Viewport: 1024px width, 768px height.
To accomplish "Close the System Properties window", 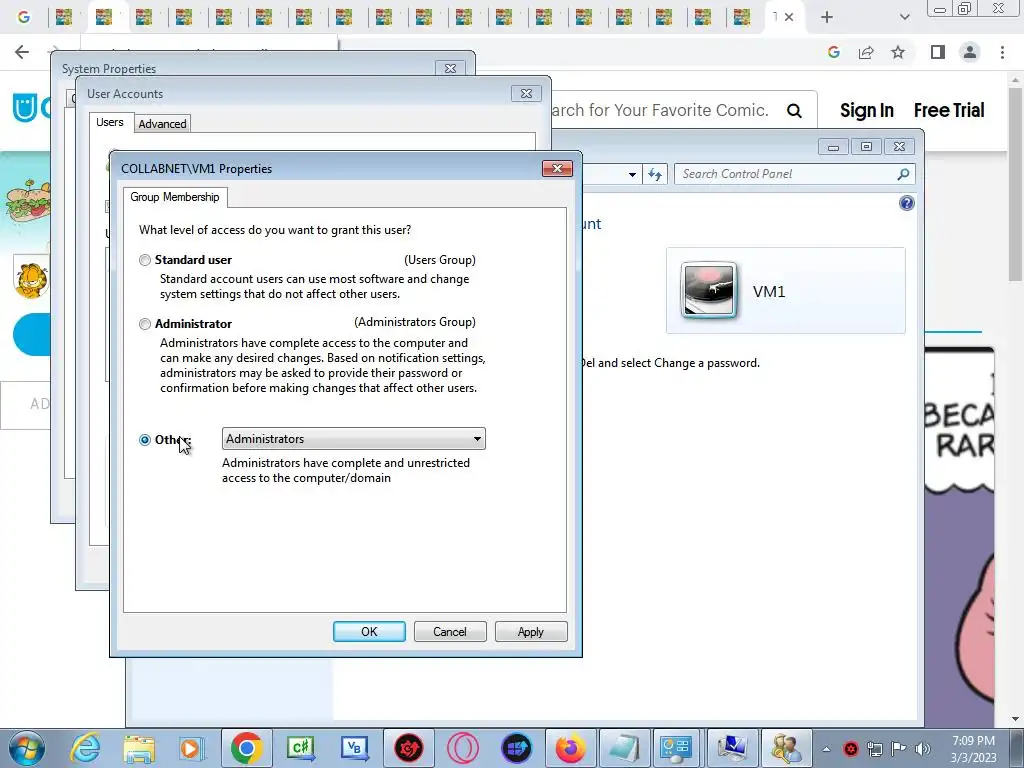I will click(x=450, y=69).
